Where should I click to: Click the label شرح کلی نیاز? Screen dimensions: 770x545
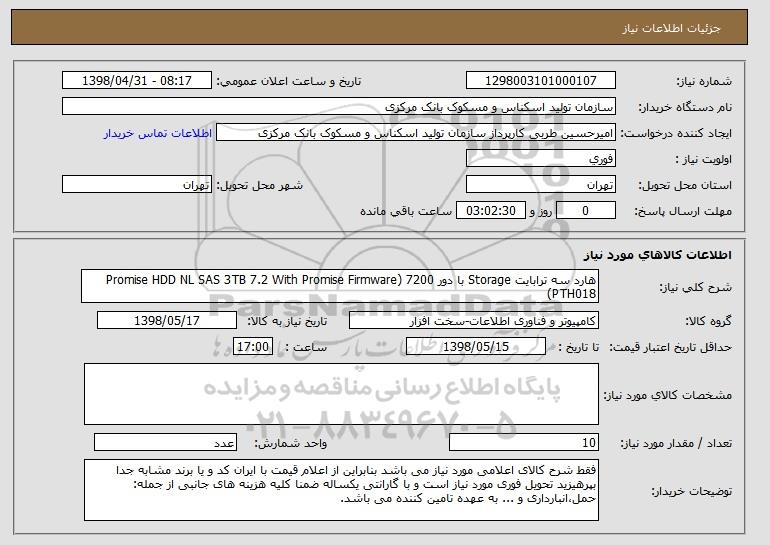click(695, 287)
